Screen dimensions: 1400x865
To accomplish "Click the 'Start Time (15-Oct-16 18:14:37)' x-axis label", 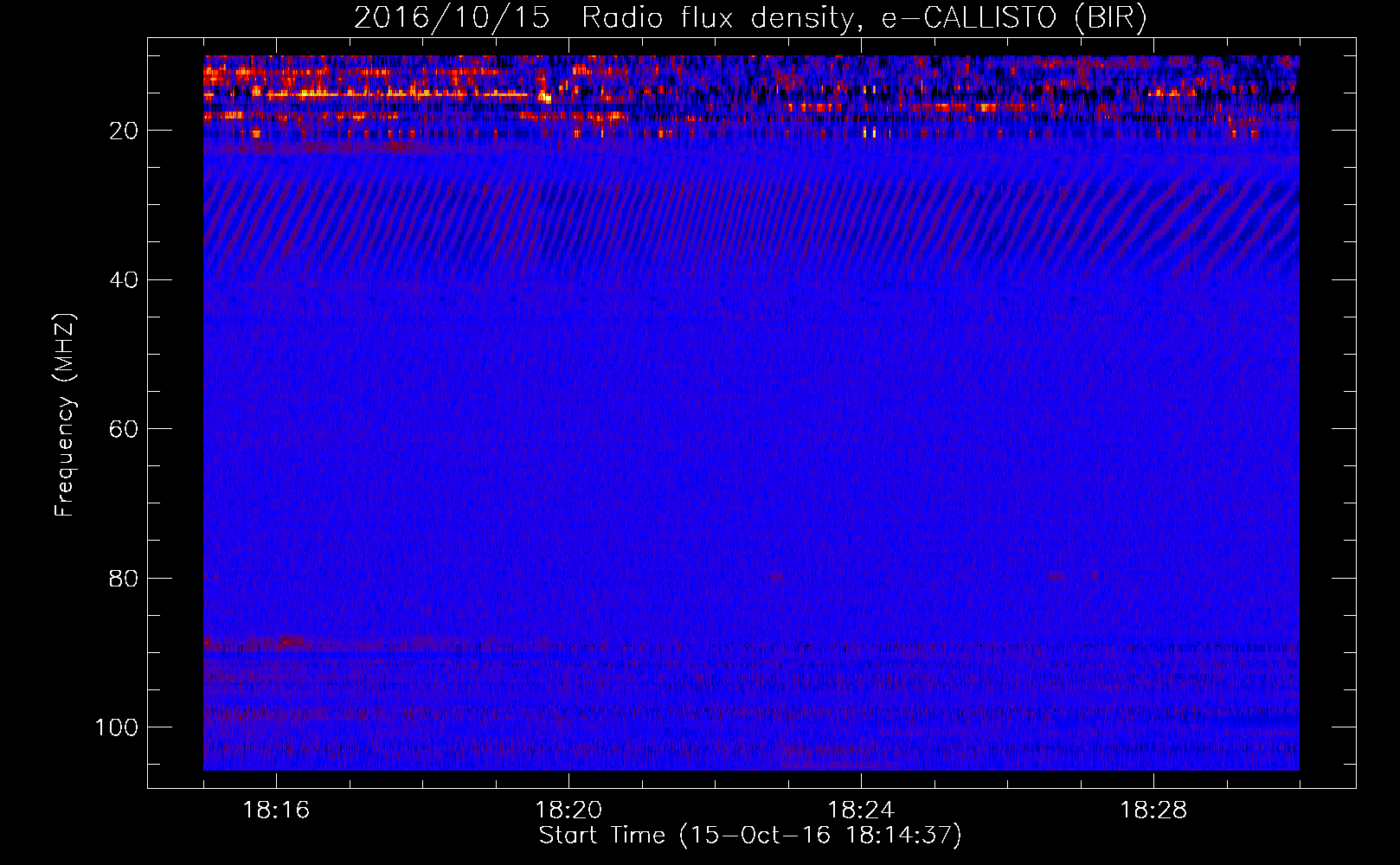I will click(750, 836).
